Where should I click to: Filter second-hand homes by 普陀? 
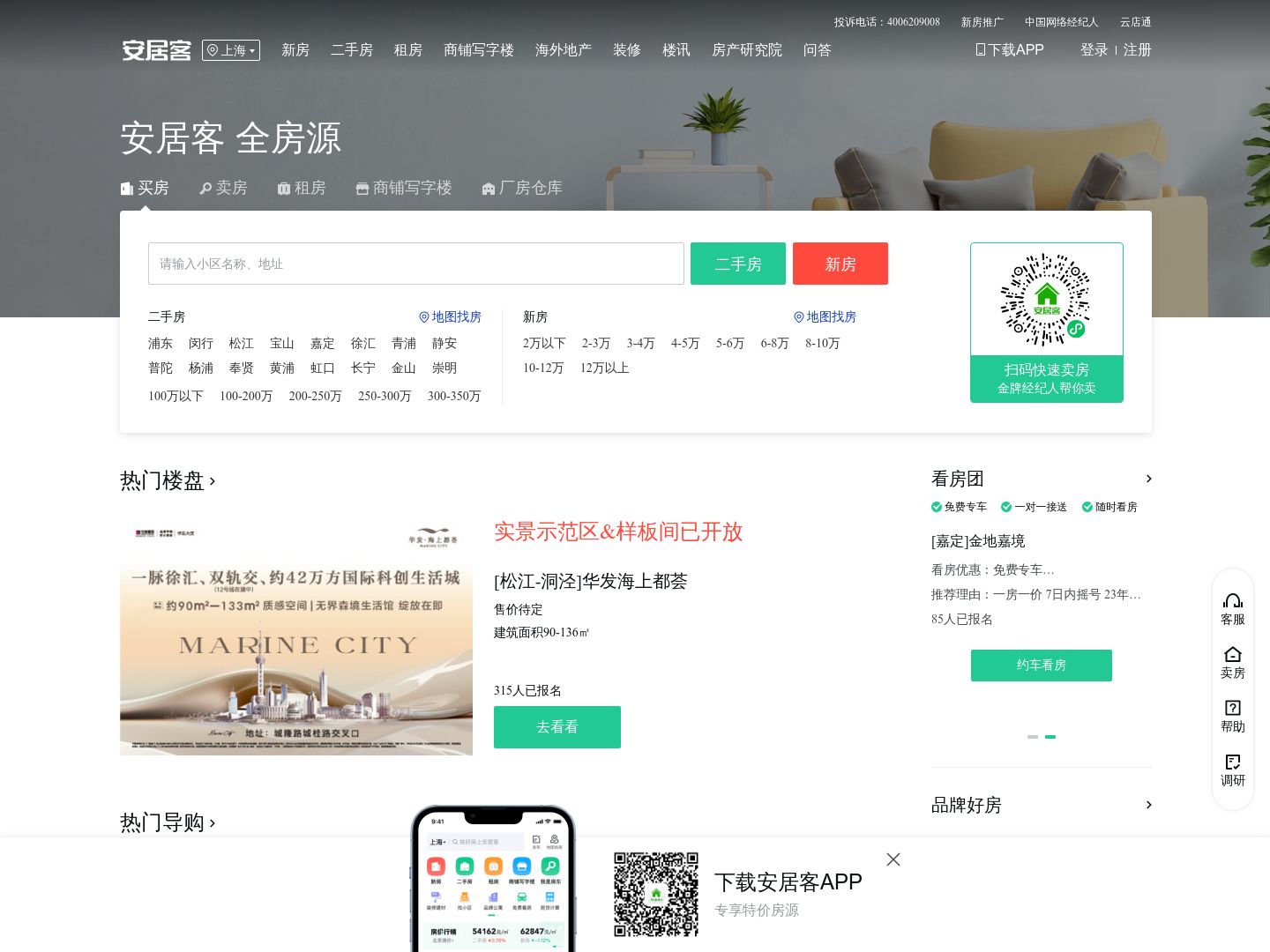161,368
